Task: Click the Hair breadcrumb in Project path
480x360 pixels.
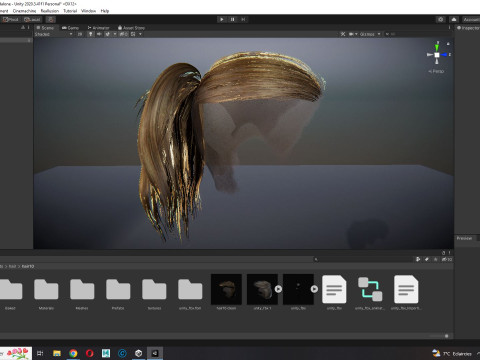Action: (x=12, y=266)
